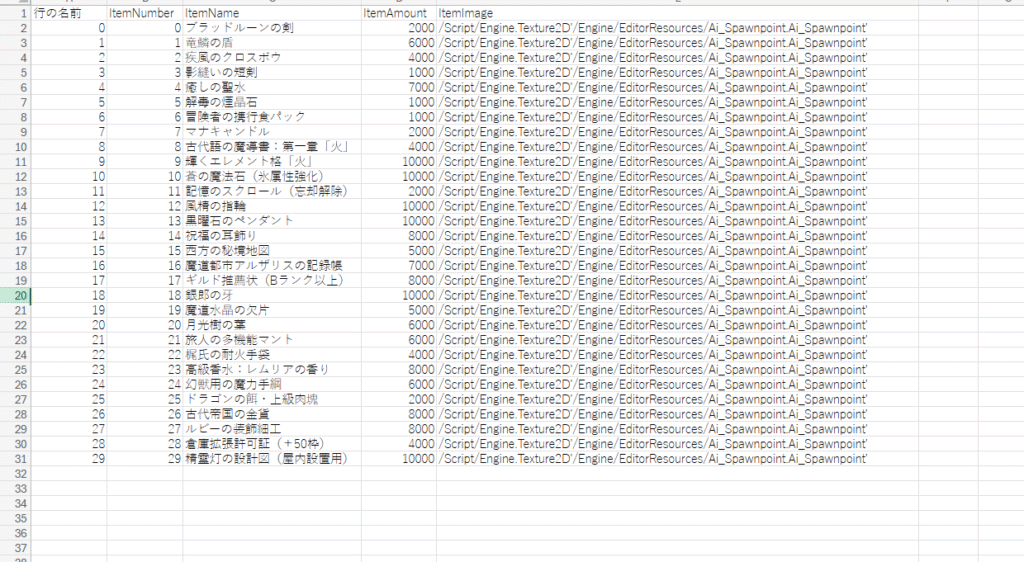
Task: Click the '影縫いの短剣' item name cell
Action: click(x=272, y=72)
